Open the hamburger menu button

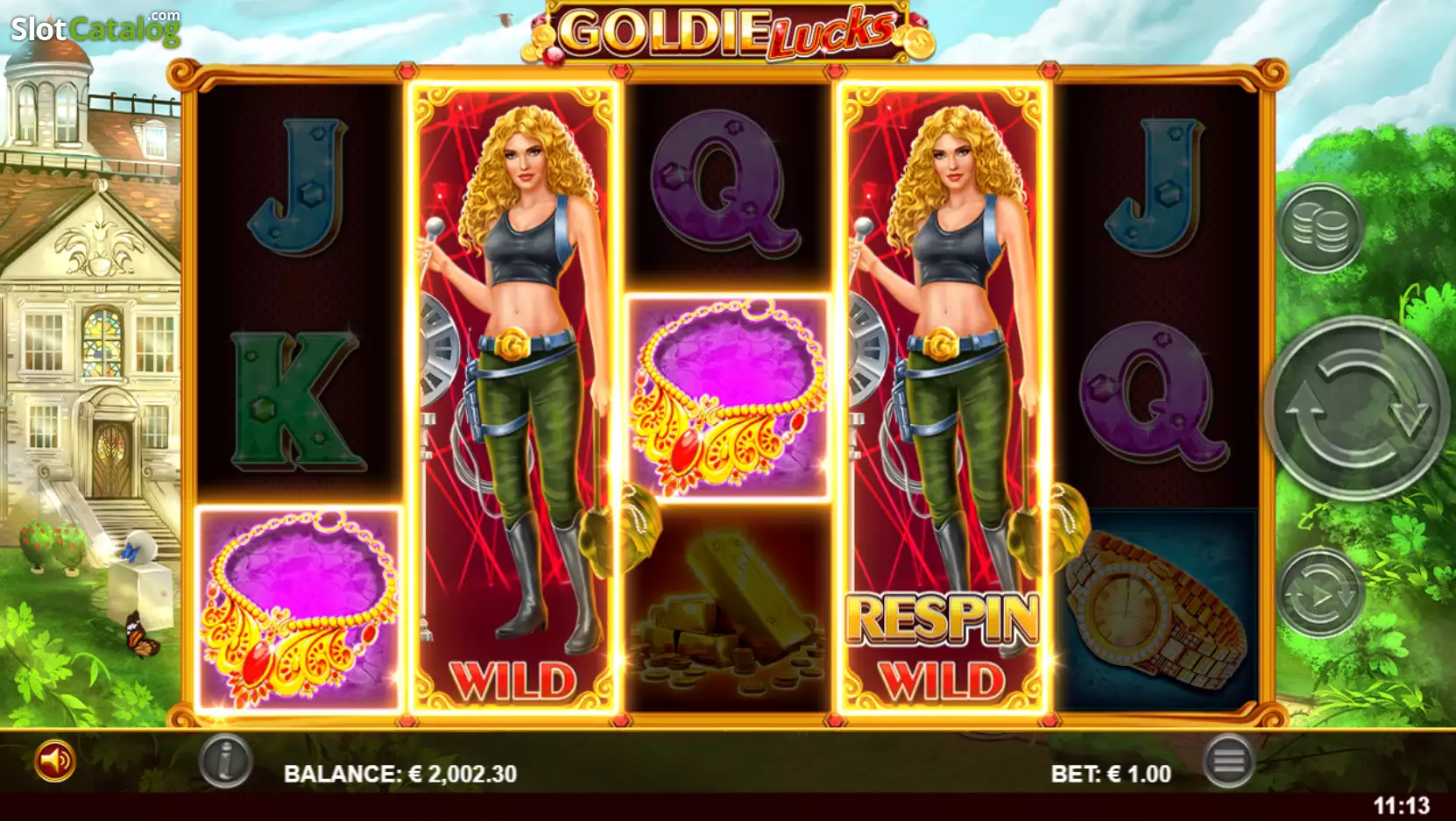pos(1228,761)
